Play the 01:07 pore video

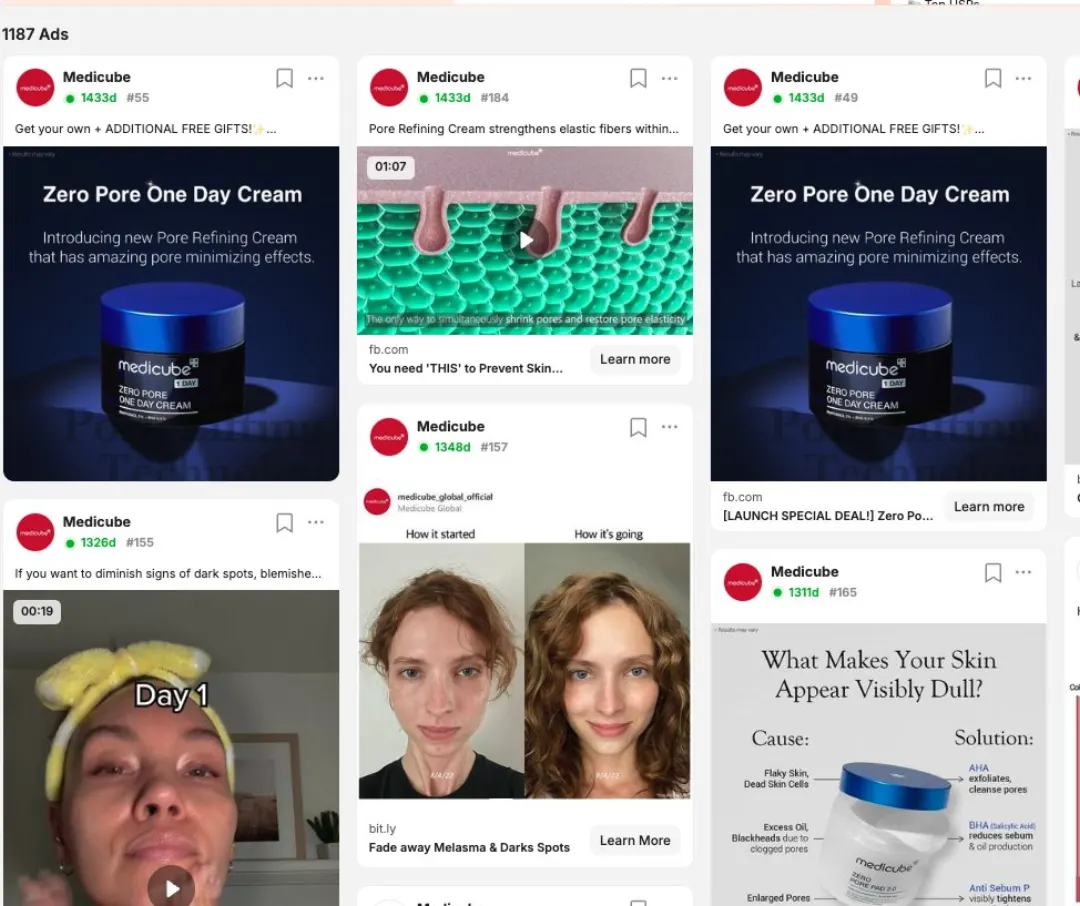[526, 240]
